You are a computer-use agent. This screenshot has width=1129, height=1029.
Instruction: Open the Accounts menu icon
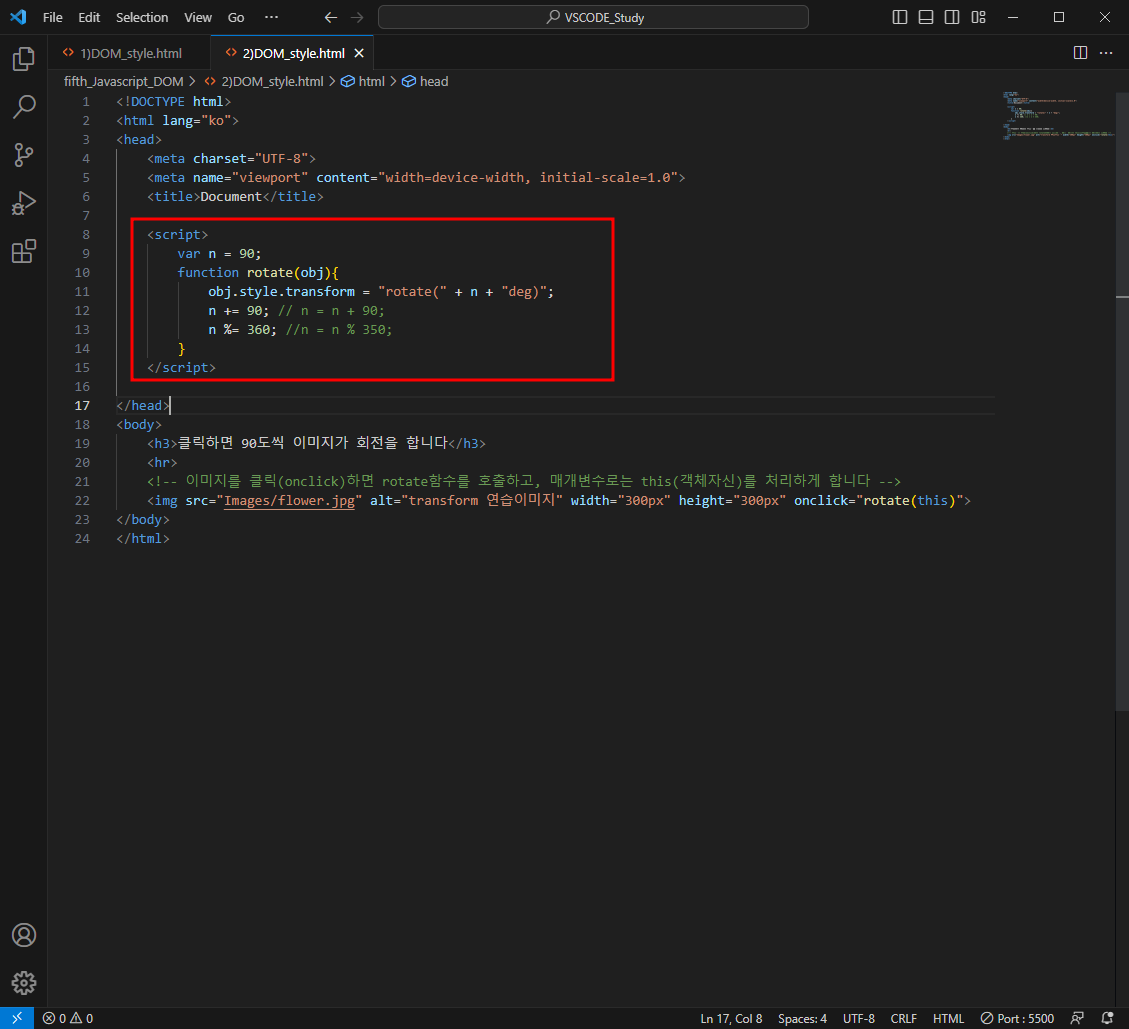(x=24, y=935)
